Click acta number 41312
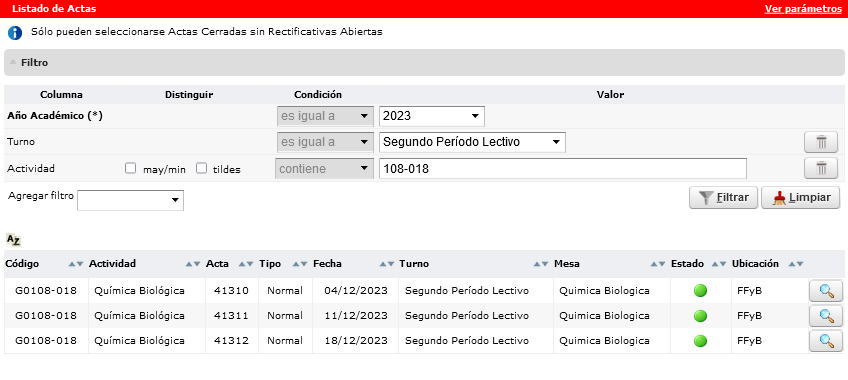Viewport: 848px width, 380px height. click(231, 341)
